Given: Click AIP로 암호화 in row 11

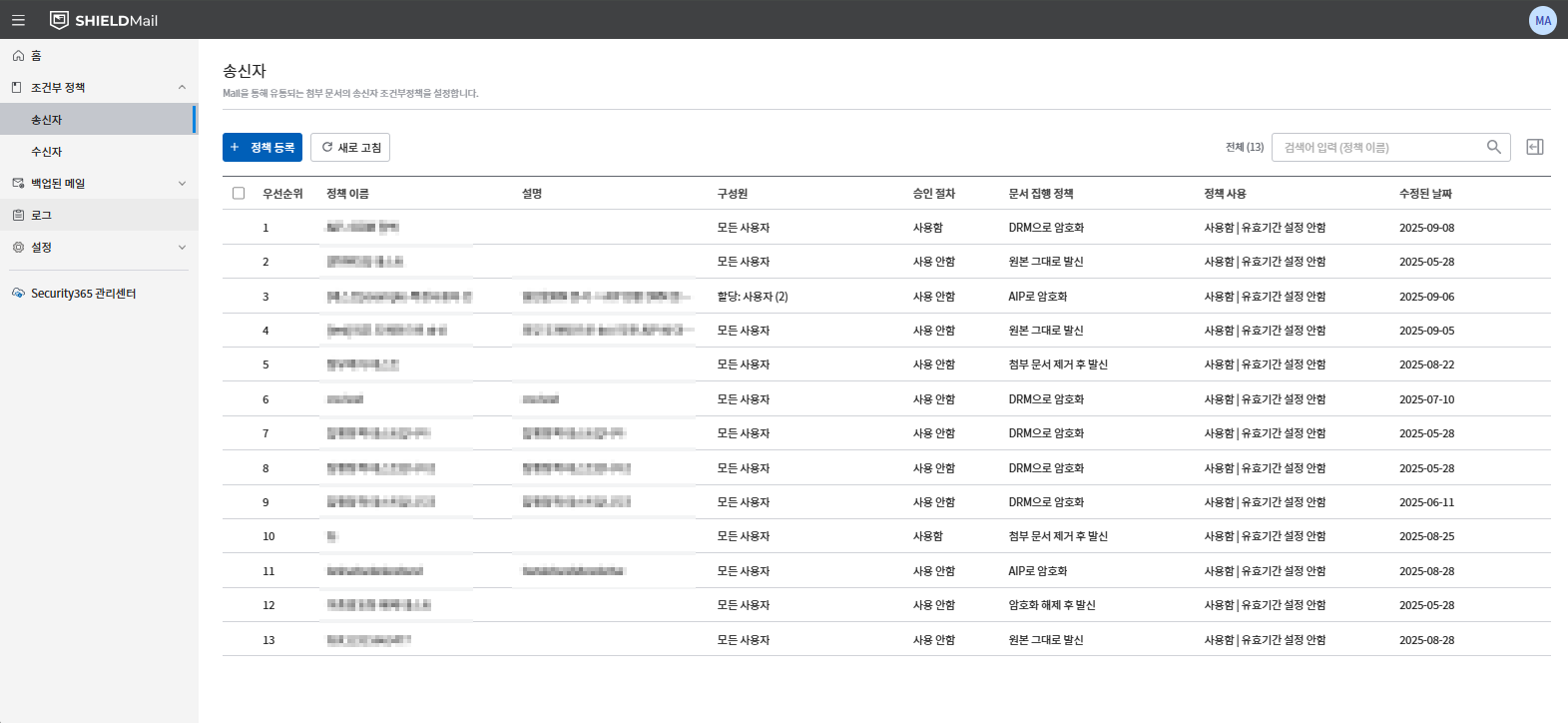Looking at the screenshot, I should [1038, 571].
